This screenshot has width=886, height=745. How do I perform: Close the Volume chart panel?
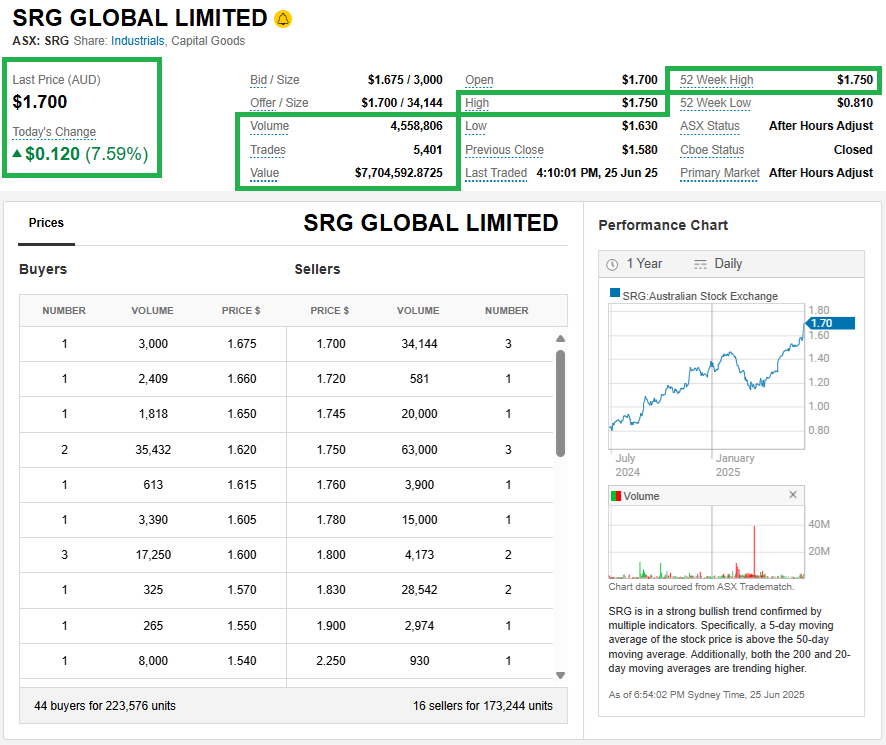pos(793,495)
